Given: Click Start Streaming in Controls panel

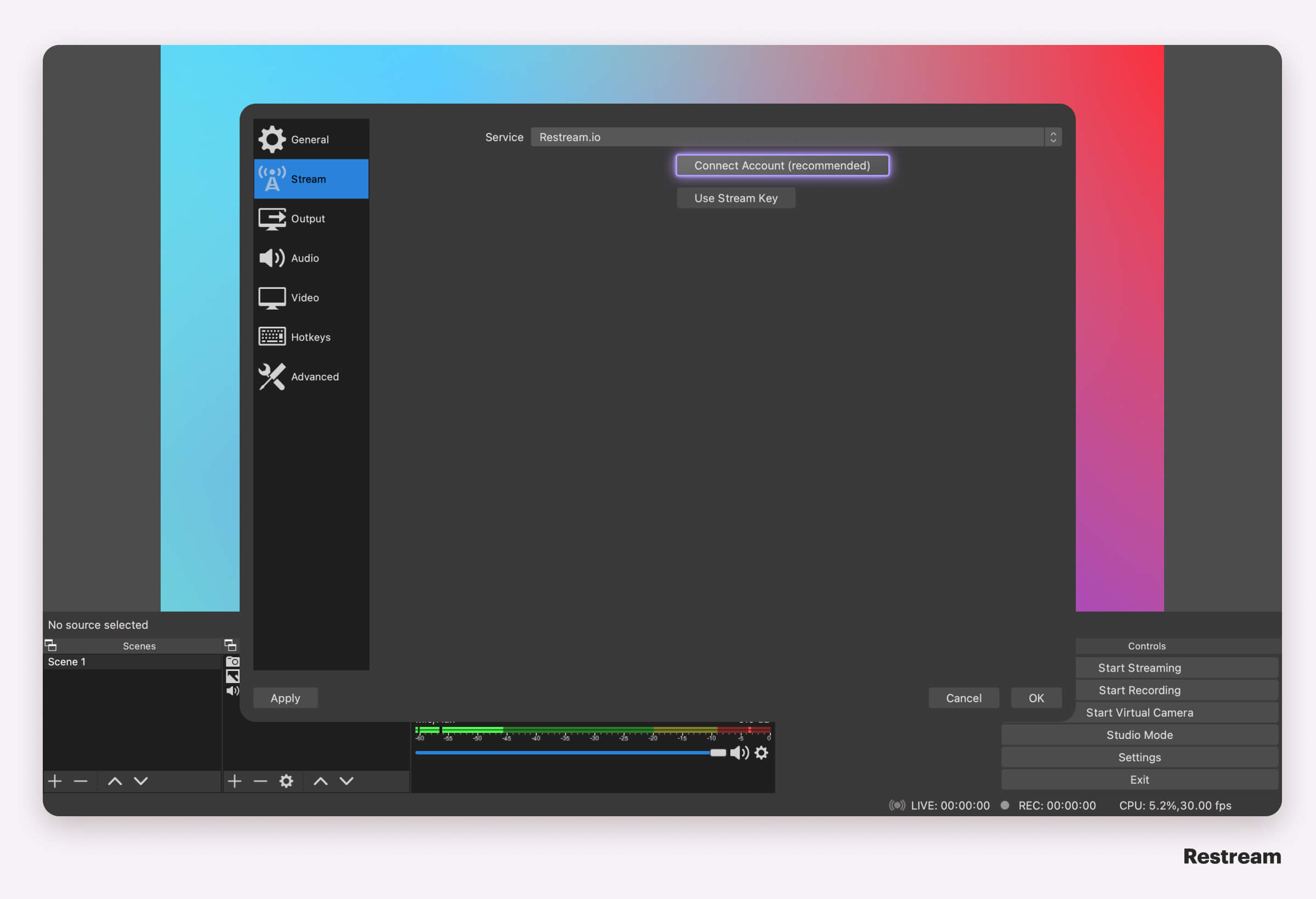Looking at the screenshot, I should 1140,667.
